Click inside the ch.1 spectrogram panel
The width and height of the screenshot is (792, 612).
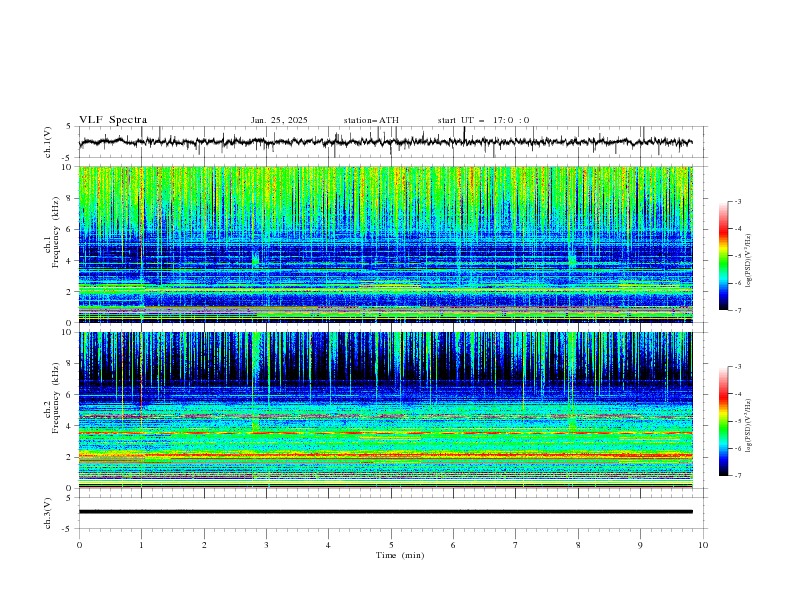click(x=385, y=244)
